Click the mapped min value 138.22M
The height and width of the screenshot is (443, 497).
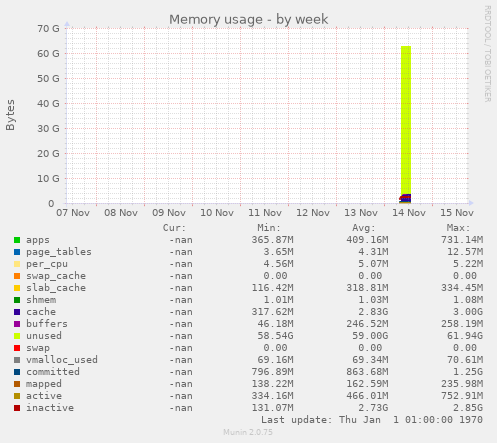272,384
